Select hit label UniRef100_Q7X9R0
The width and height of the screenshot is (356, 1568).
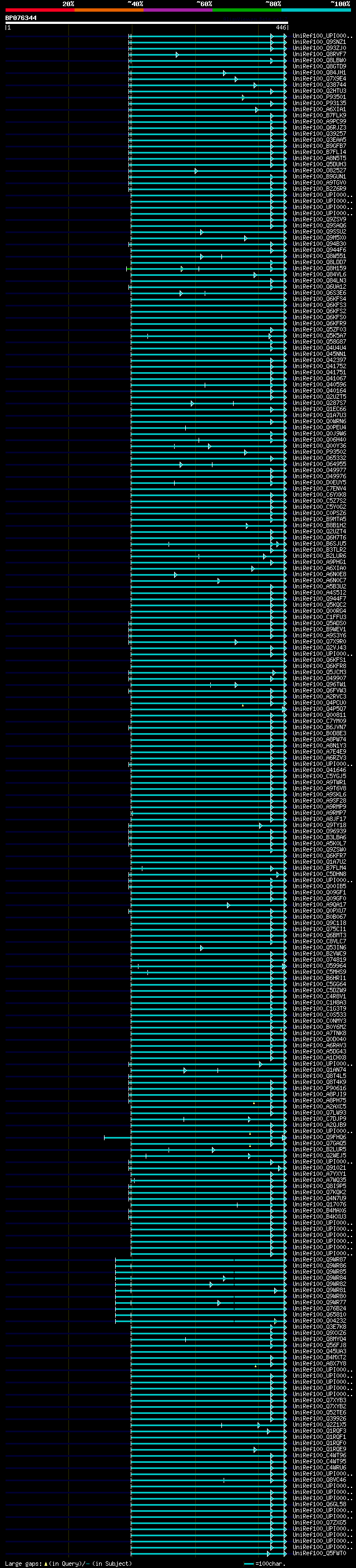[319, 641]
